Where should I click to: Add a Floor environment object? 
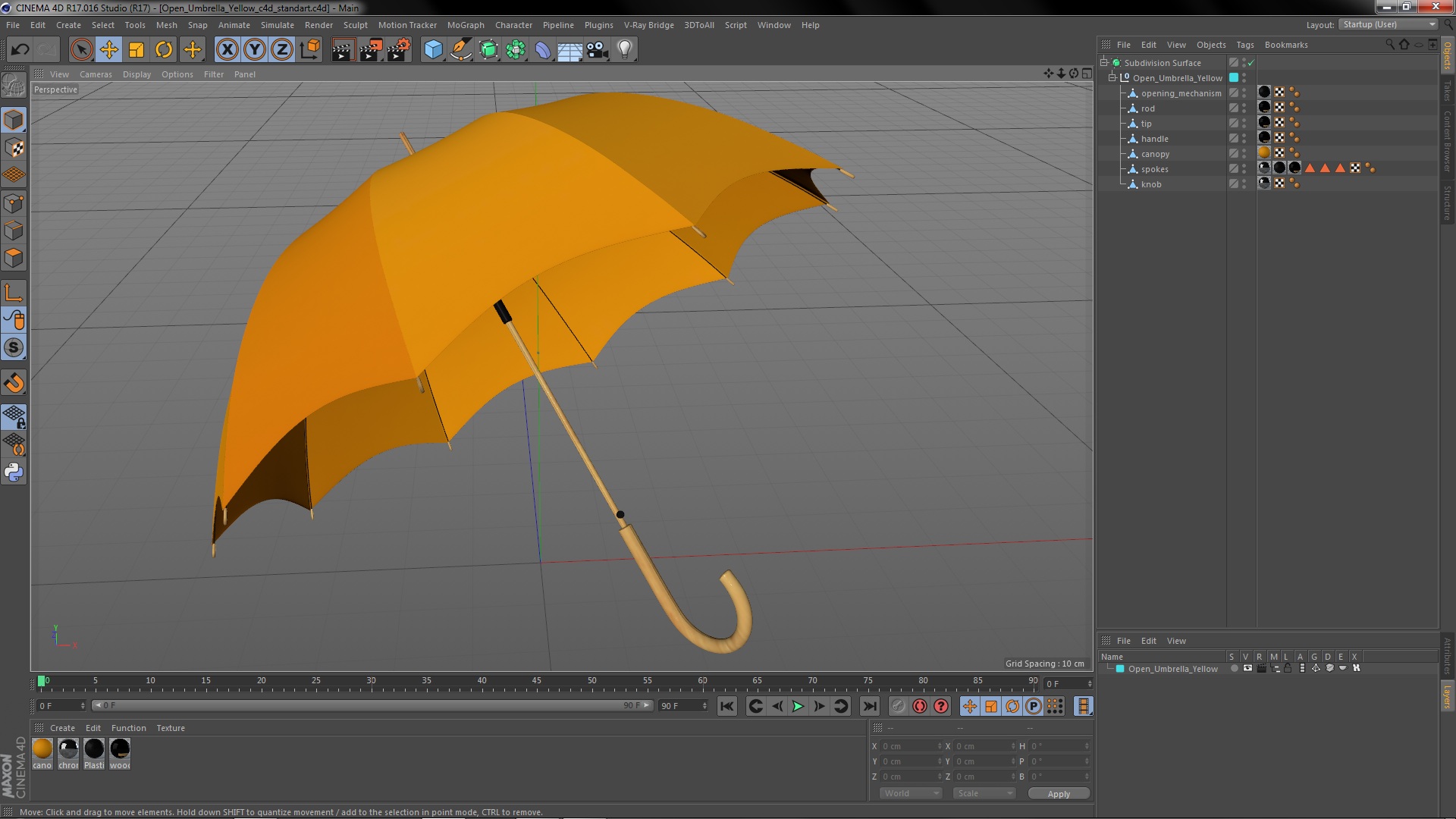point(570,50)
